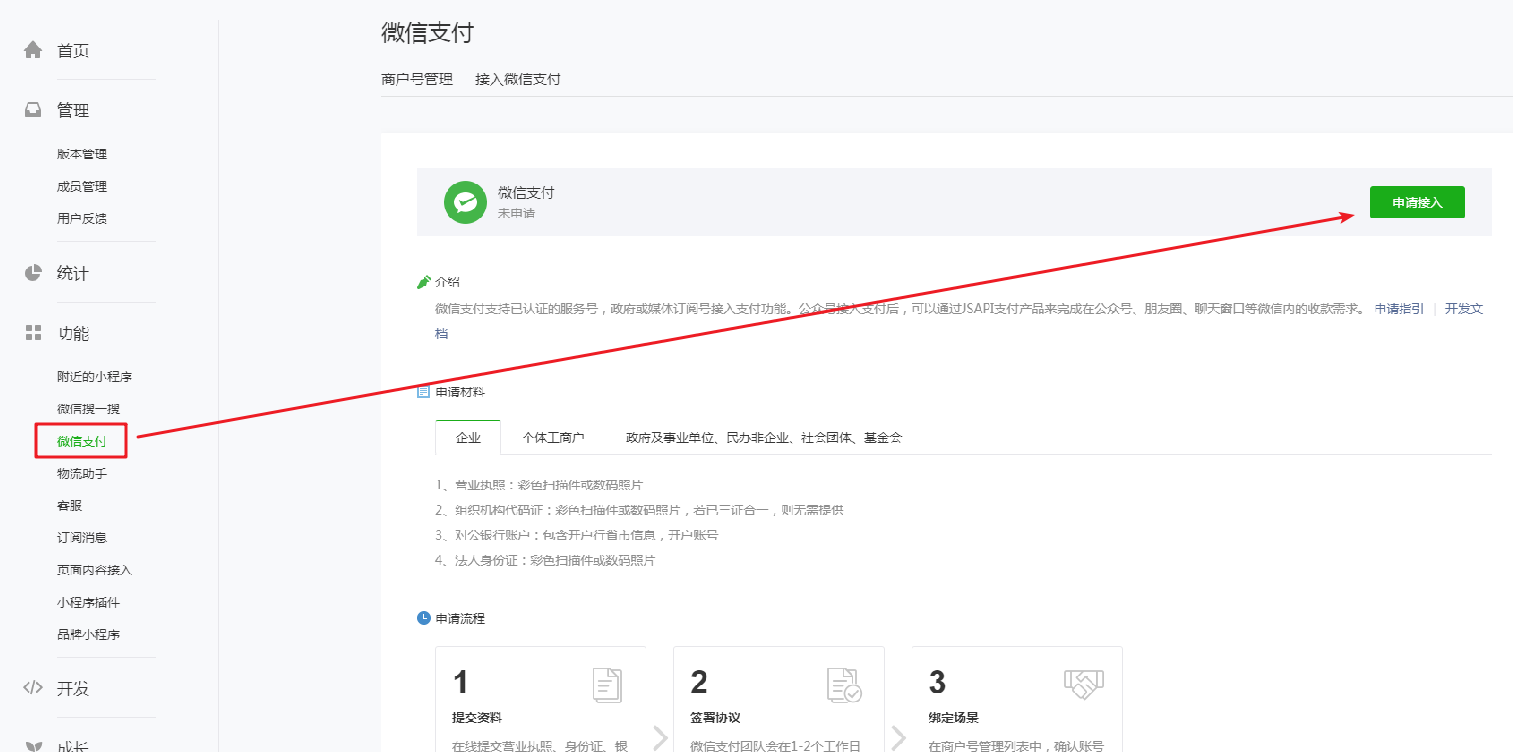Open 物流助手 in the sidebar
1513x752 pixels.
click(x=82, y=473)
